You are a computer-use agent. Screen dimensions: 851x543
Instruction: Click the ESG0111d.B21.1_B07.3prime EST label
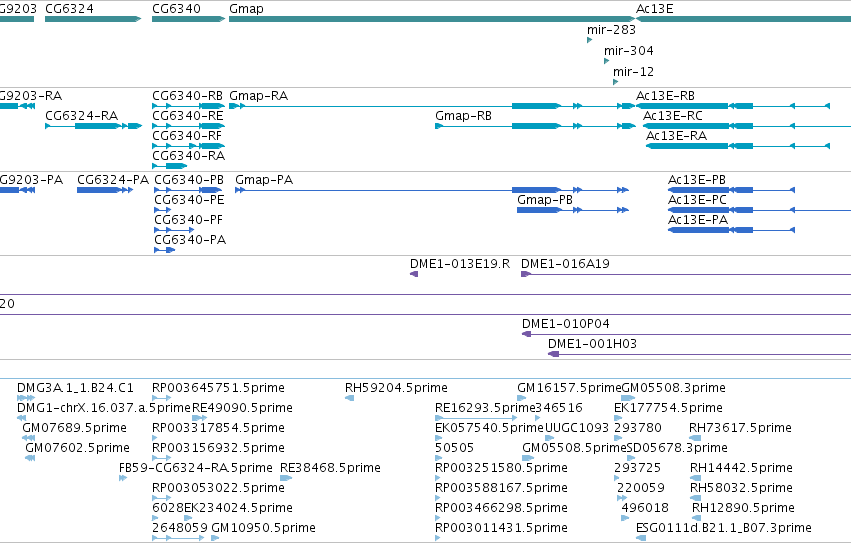tap(724, 528)
